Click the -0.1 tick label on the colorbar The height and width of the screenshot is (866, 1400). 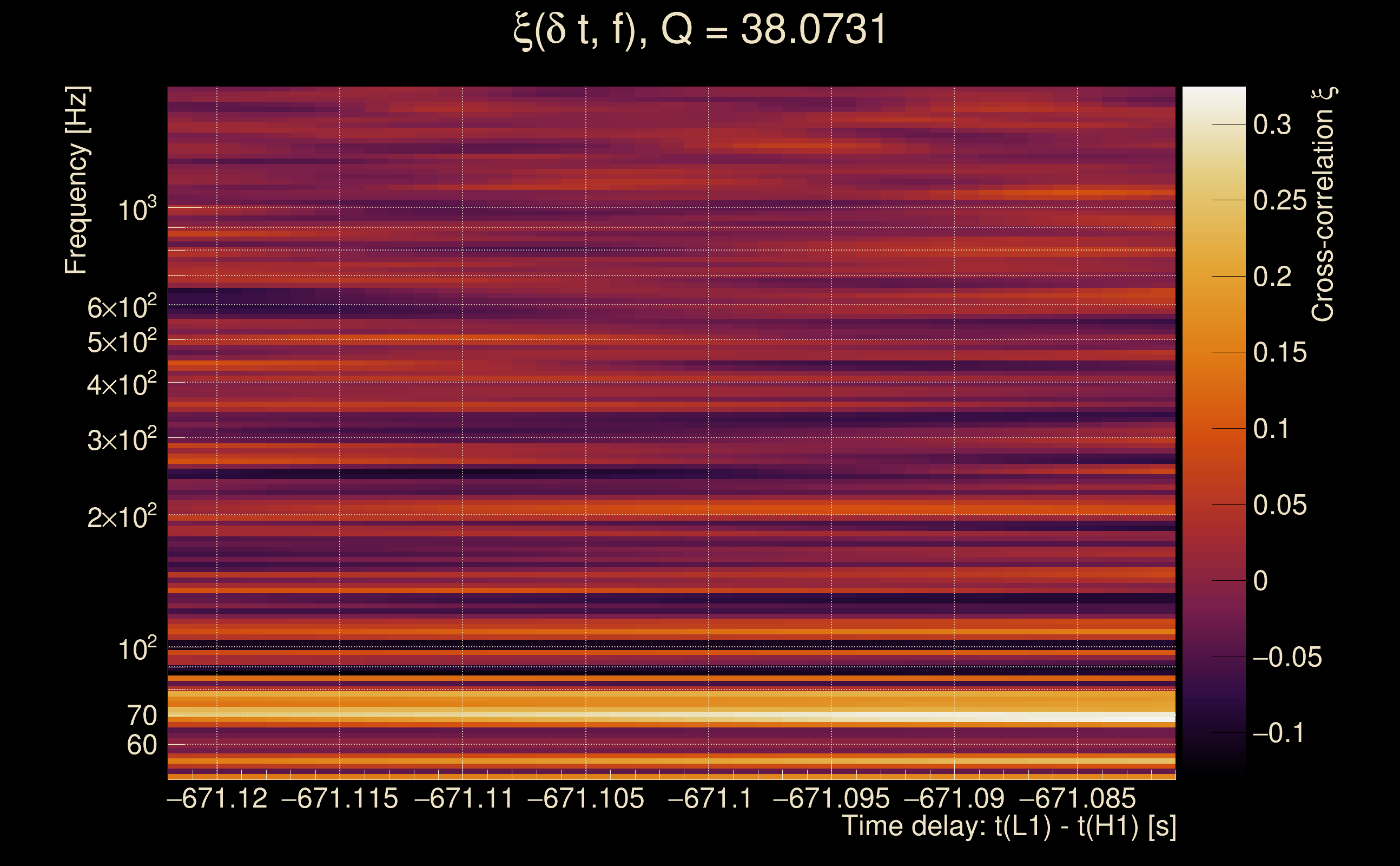[x=1278, y=733]
